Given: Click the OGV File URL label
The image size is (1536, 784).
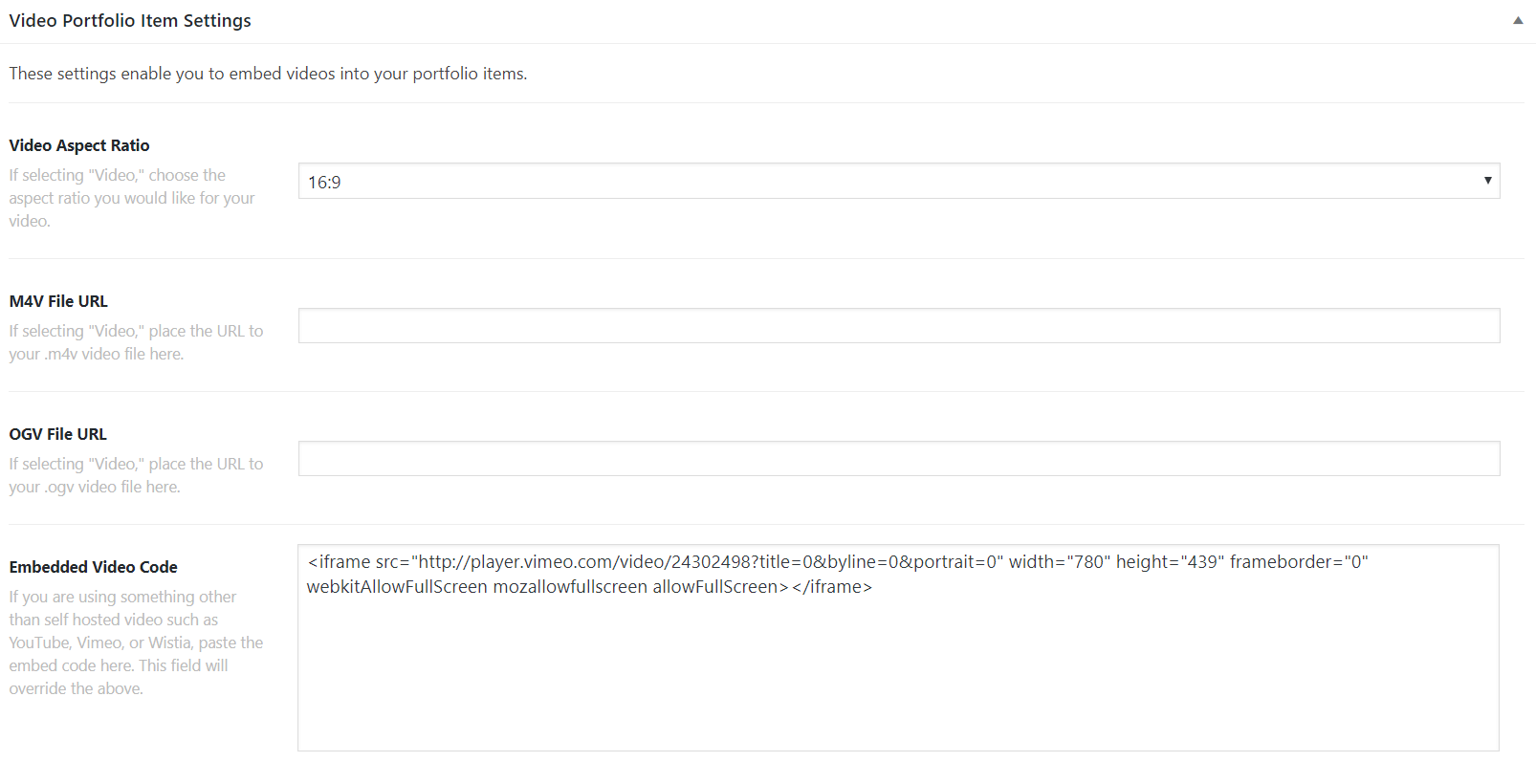Looking at the screenshot, I should pyautogui.click(x=58, y=434).
